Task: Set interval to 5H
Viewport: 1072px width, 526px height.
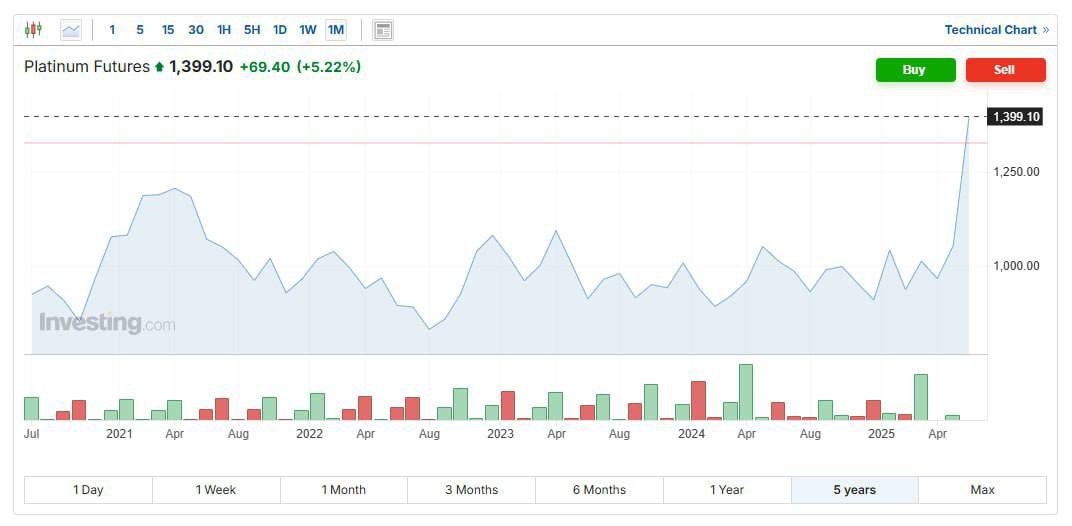Action: click(x=252, y=29)
